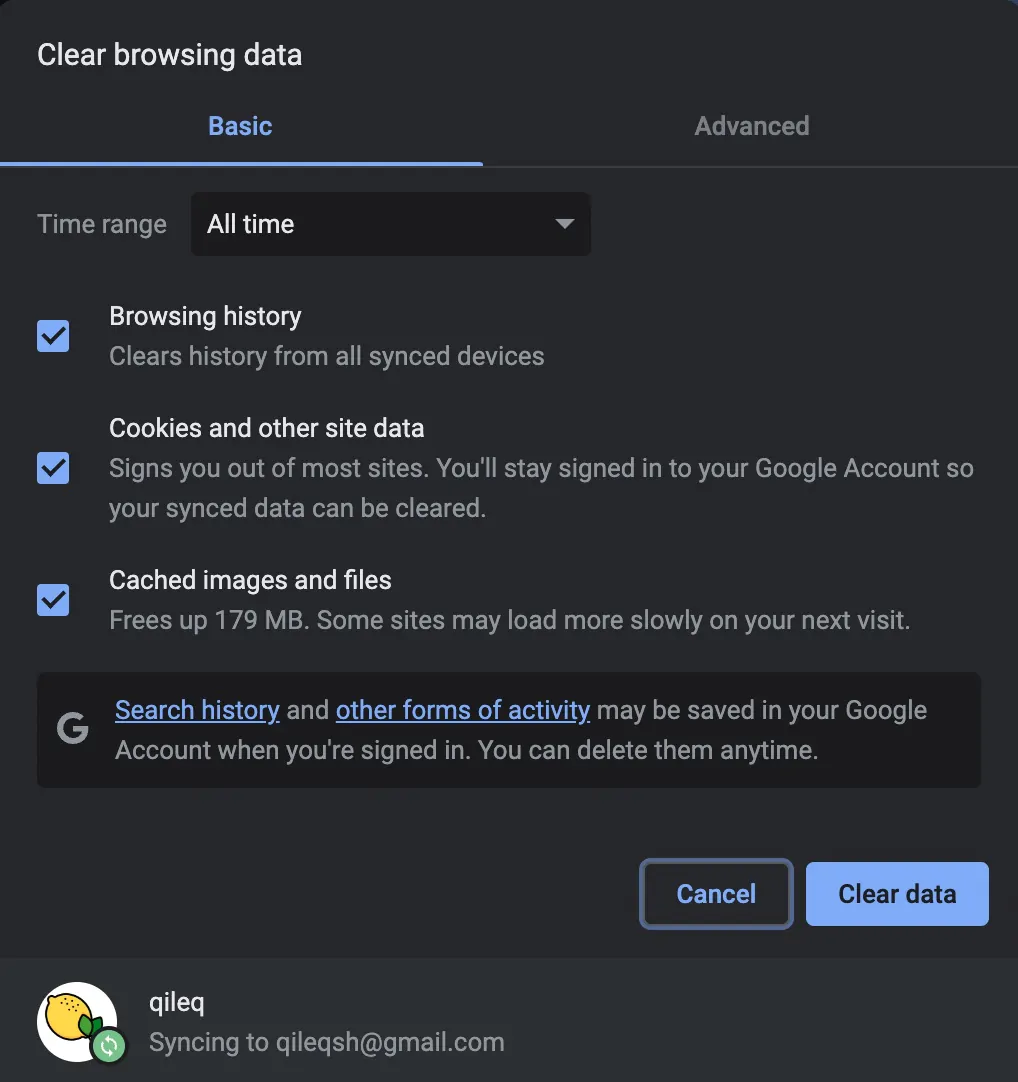Viewport: 1018px width, 1082px height.
Task: Switch to the Advanced tab
Action: coord(752,126)
